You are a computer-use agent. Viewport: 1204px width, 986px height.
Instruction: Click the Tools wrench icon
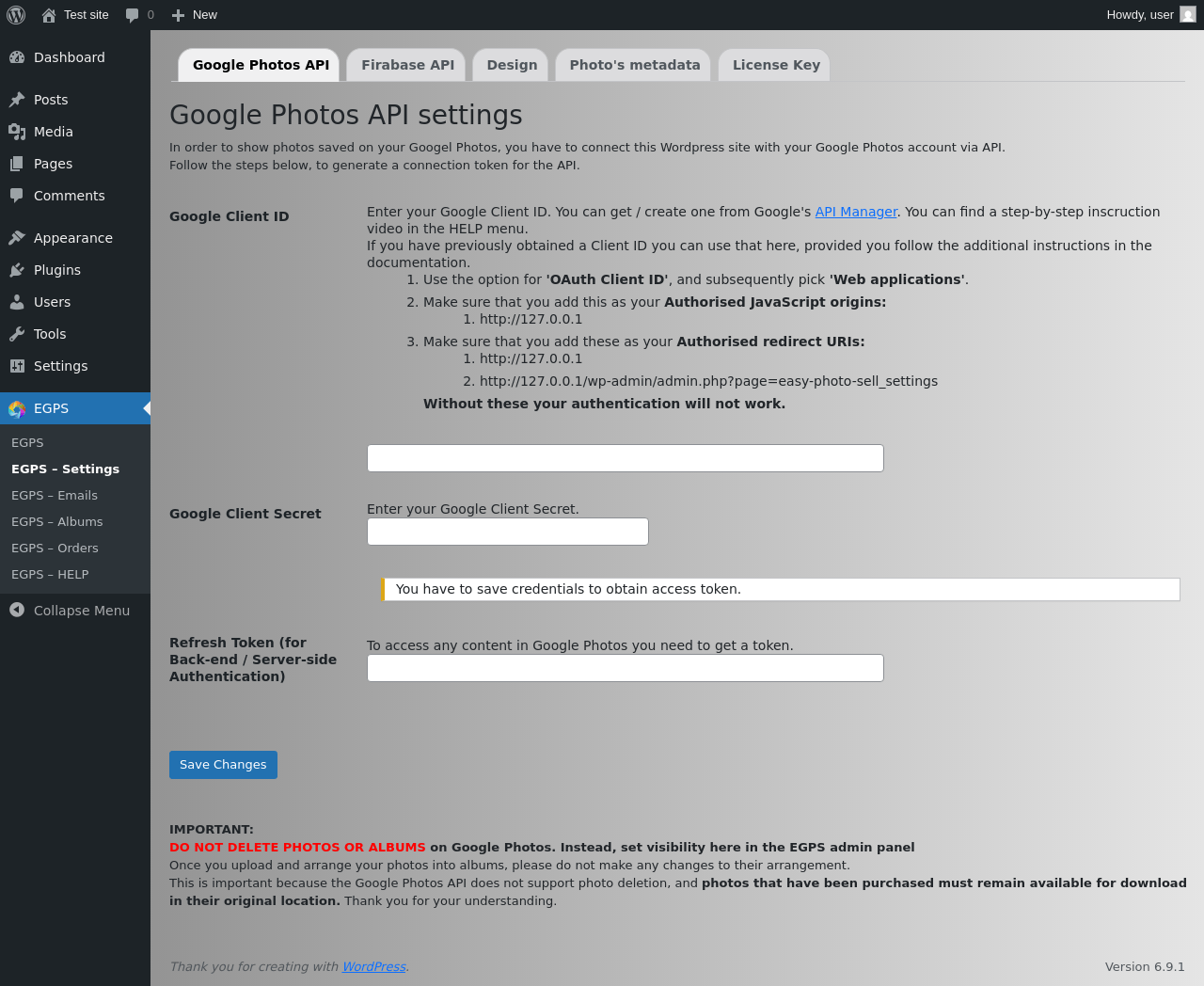tap(17, 334)
